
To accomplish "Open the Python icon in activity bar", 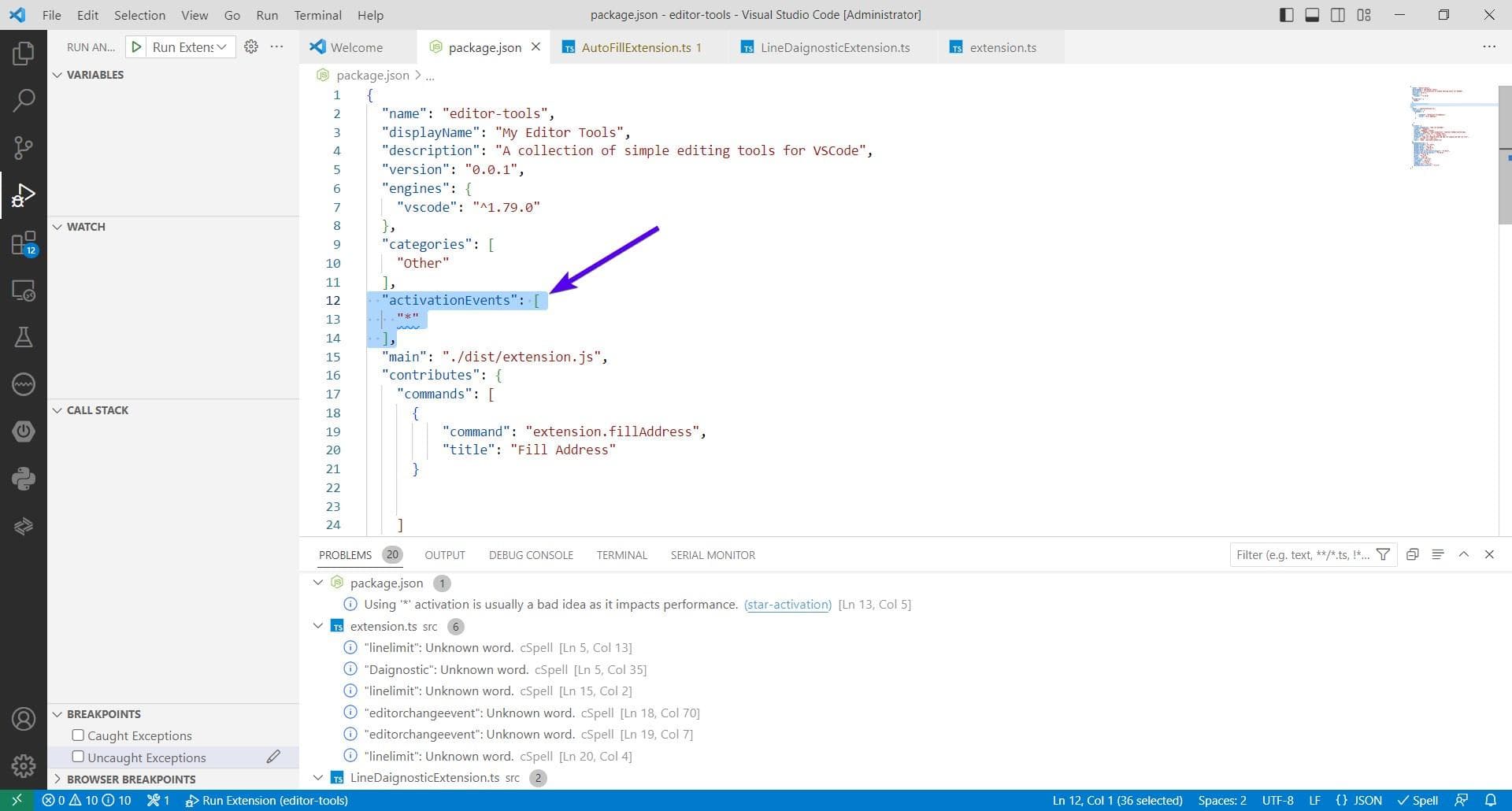I will 24,479.
